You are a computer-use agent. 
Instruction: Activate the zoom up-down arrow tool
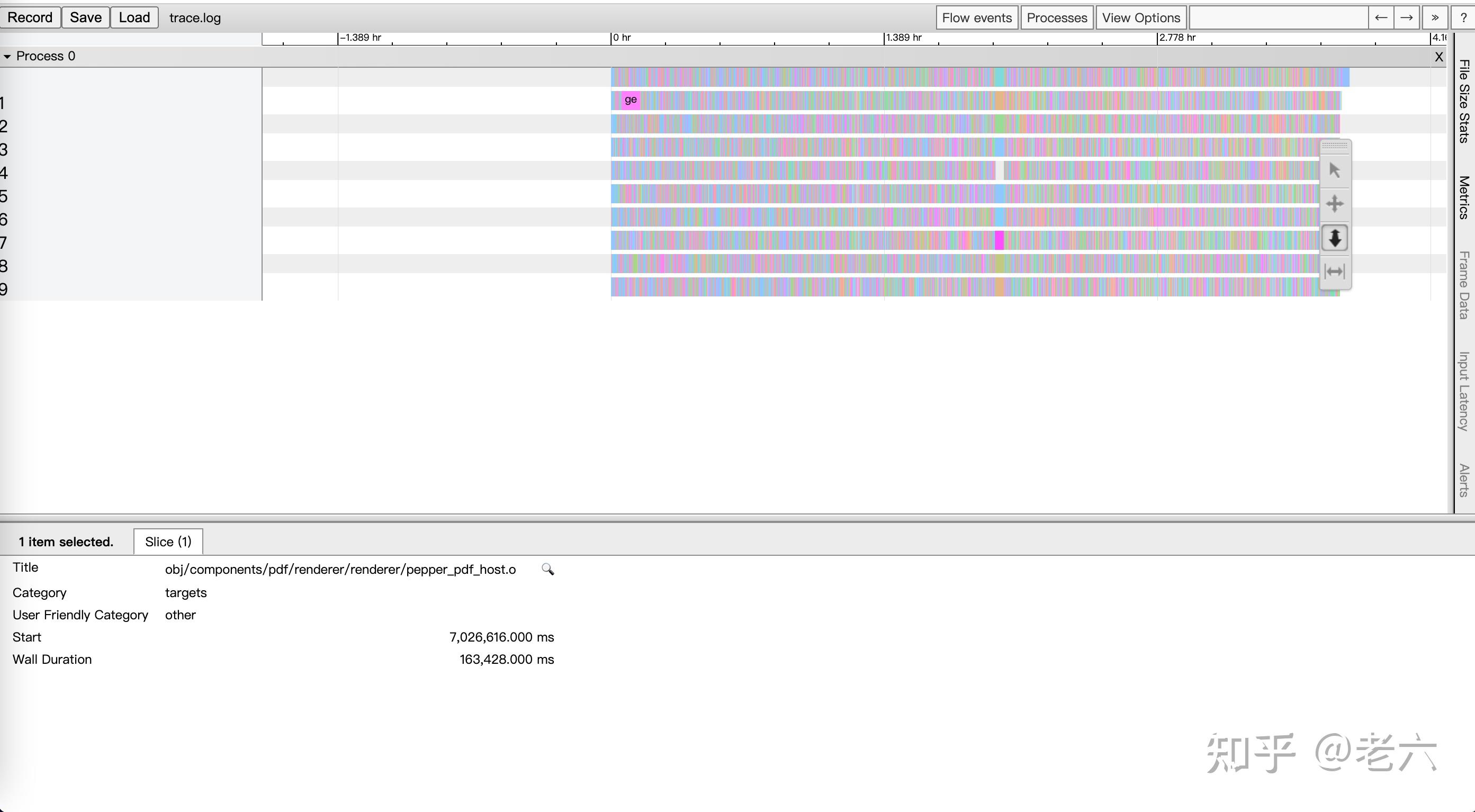click(1335, 238)
